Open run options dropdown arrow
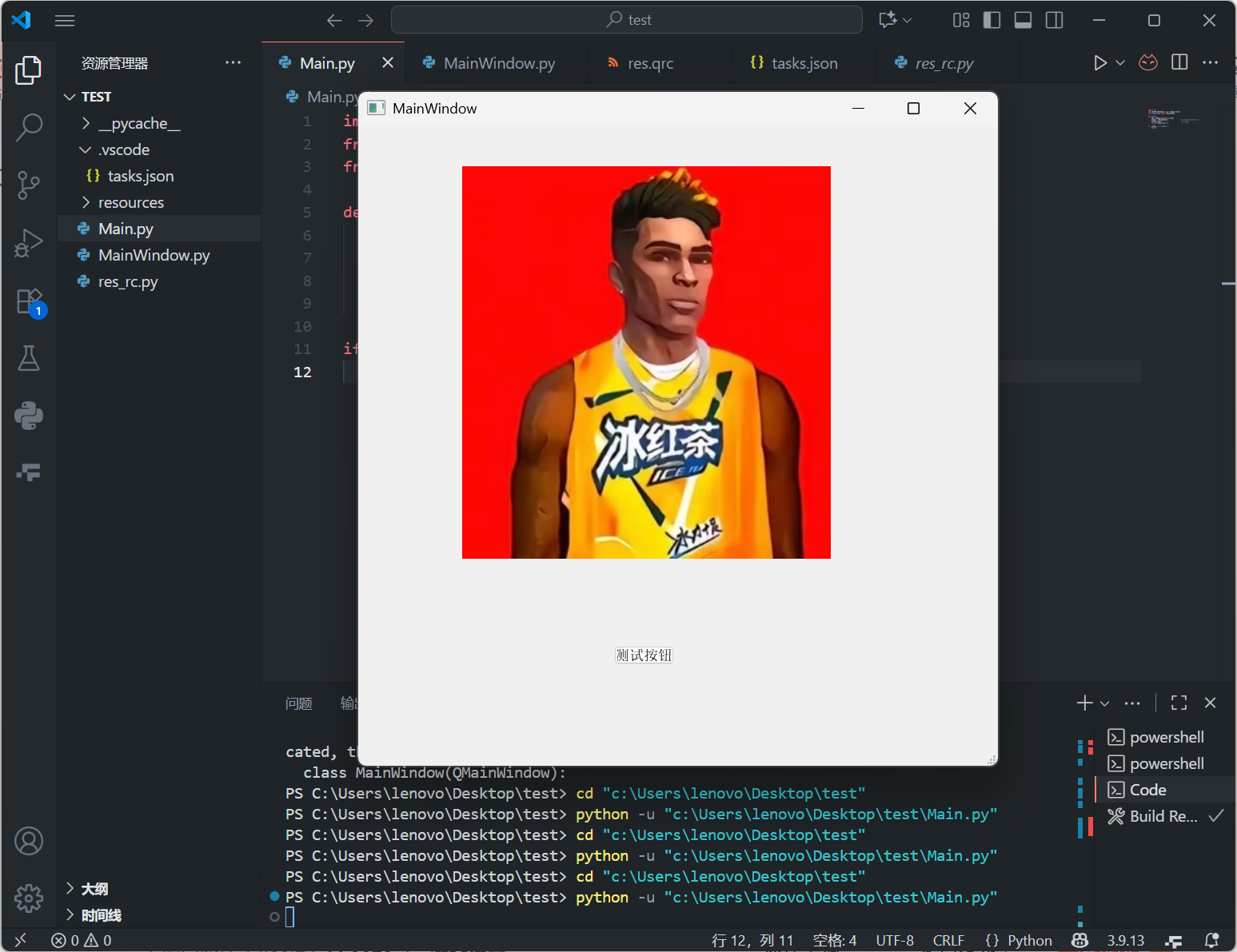The width and height of the screenshot is (1237, 952). pyautogui.click(x=1120, y=62)
